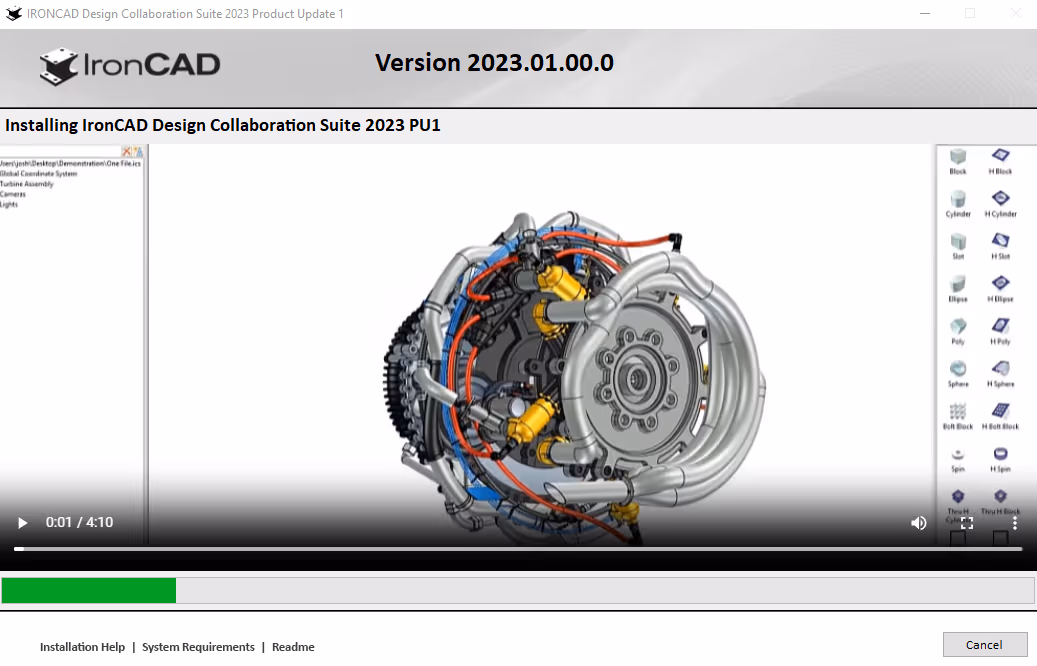The width and height of the screenshot is (1037, 666).
Task: Select the H Sphere shape icon
Action: tap(1000, 368)
